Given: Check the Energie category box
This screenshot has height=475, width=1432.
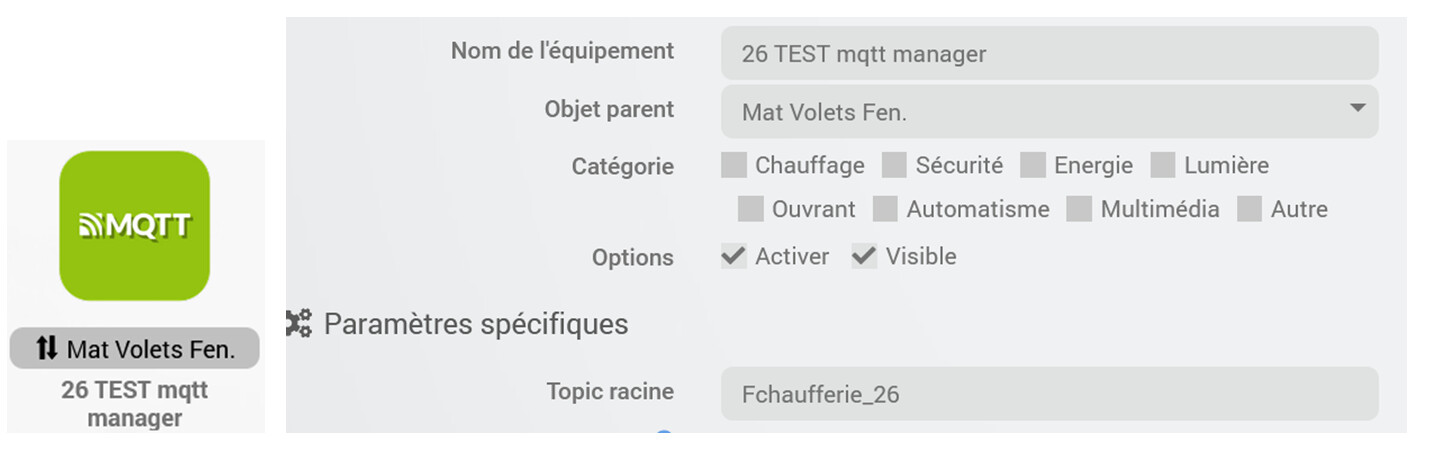Looking at the screenshot, I should [x=1032, y=165].
